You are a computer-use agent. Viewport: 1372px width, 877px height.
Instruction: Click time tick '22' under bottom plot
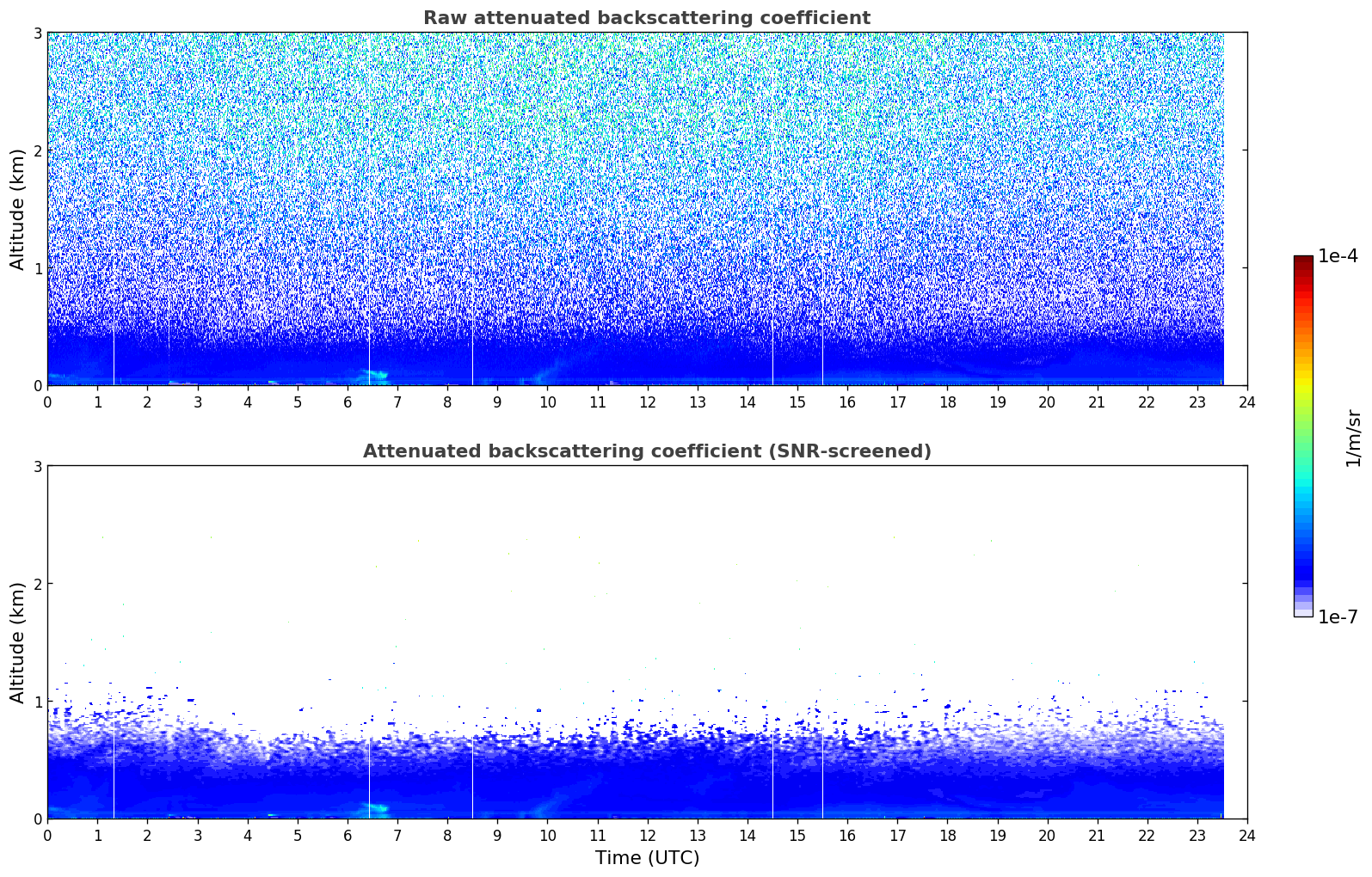tap(1147, 835)
